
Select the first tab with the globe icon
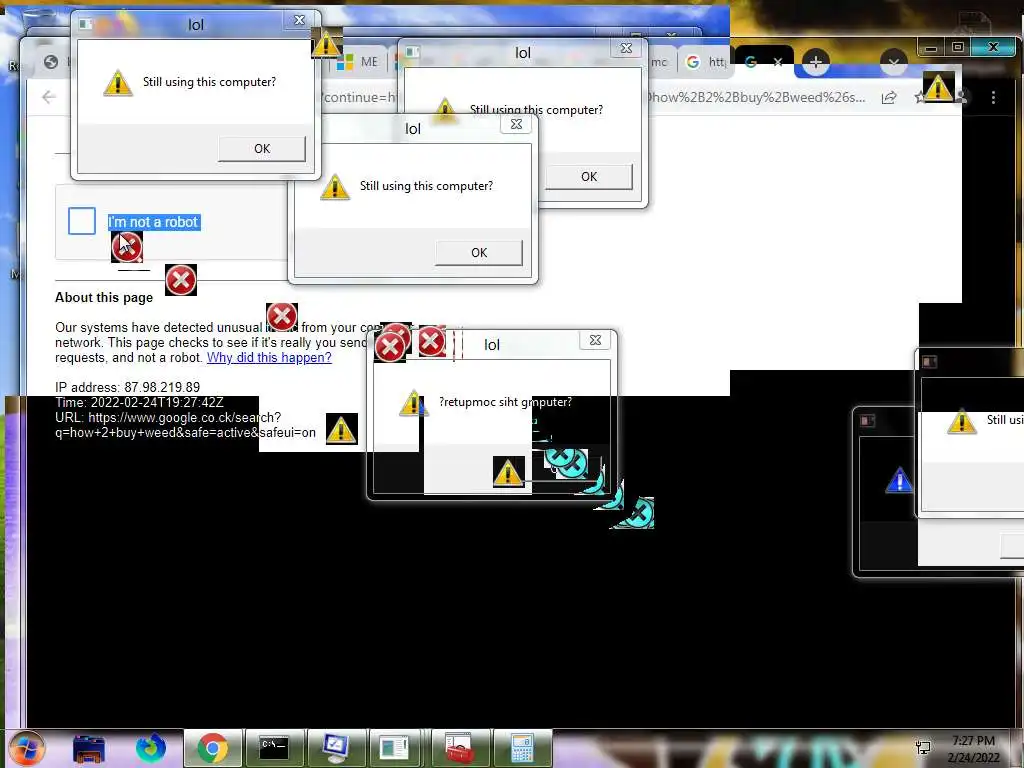click(x=51, y=62)
